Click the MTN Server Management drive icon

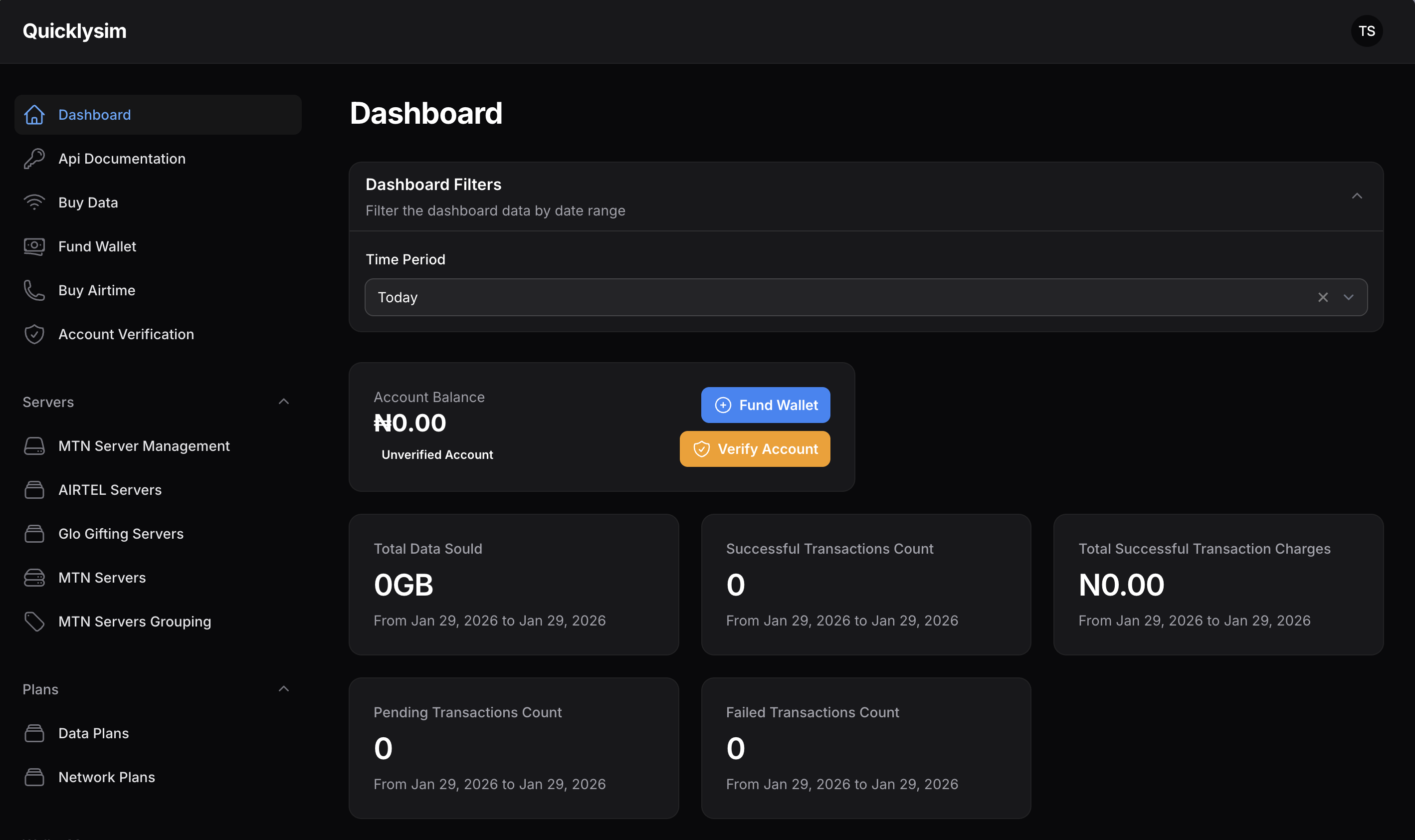coord(34,446)
